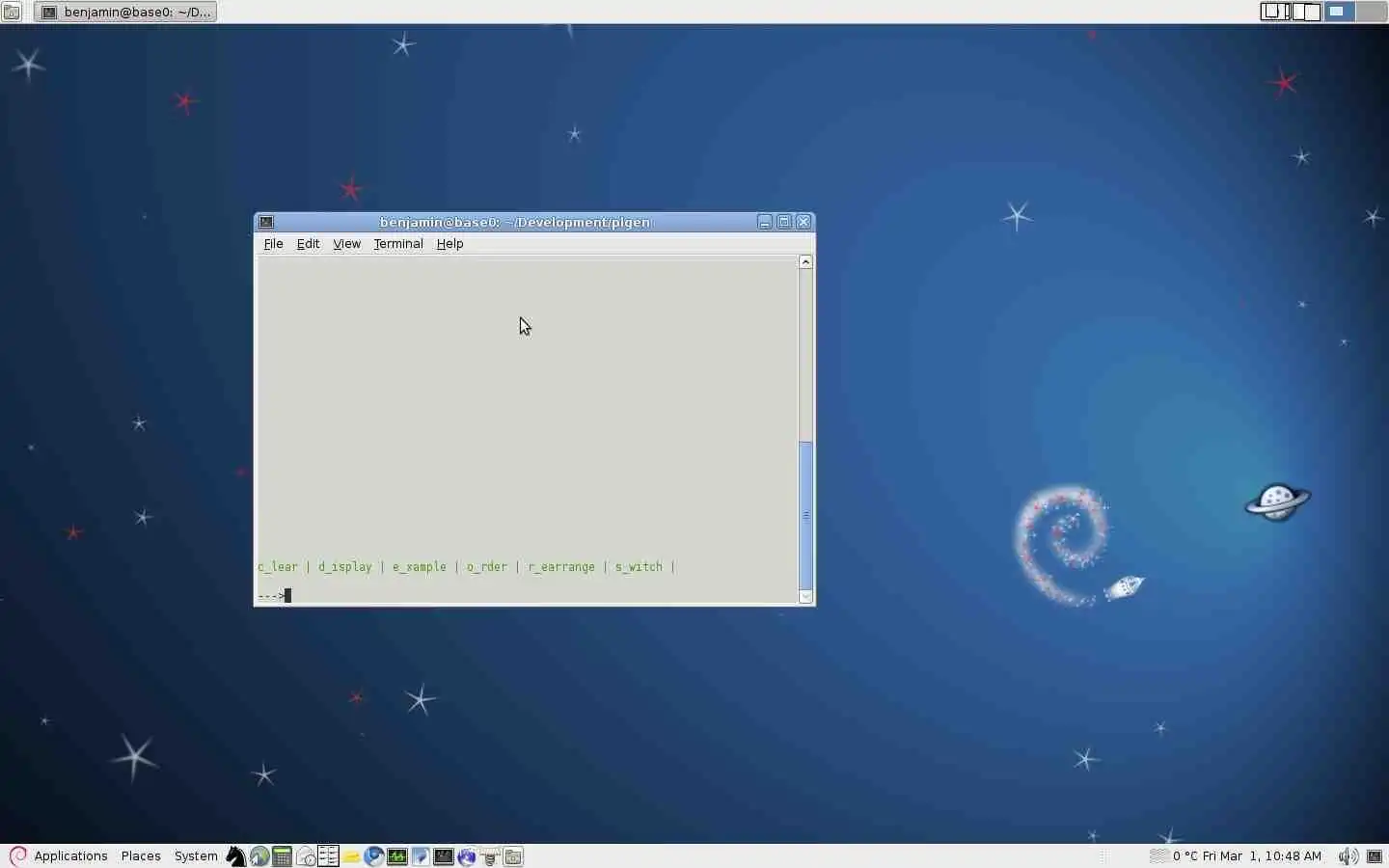Click the show desktop icon at top left
1389x868 pixels.
12,12
